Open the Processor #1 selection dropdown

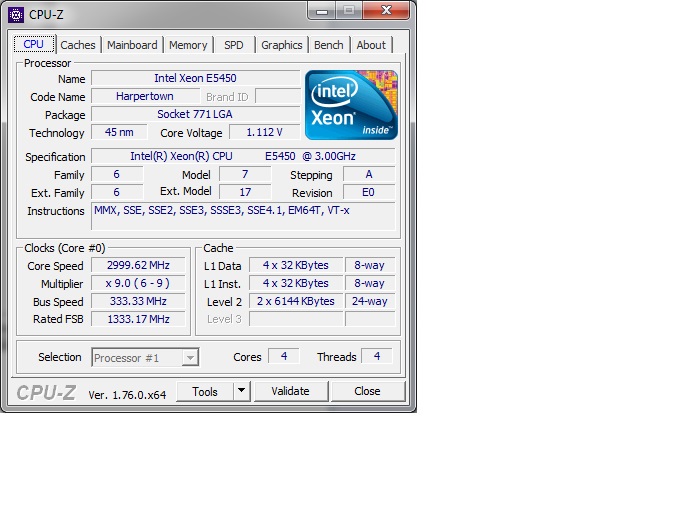tap(145, 358)
